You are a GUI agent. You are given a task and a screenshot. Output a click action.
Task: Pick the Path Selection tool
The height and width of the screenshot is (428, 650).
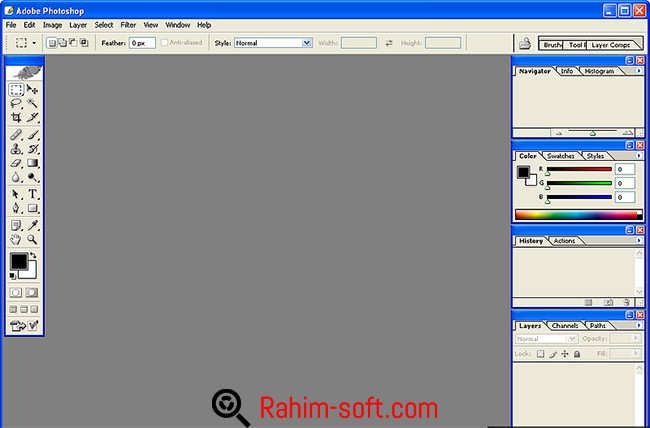16,194
